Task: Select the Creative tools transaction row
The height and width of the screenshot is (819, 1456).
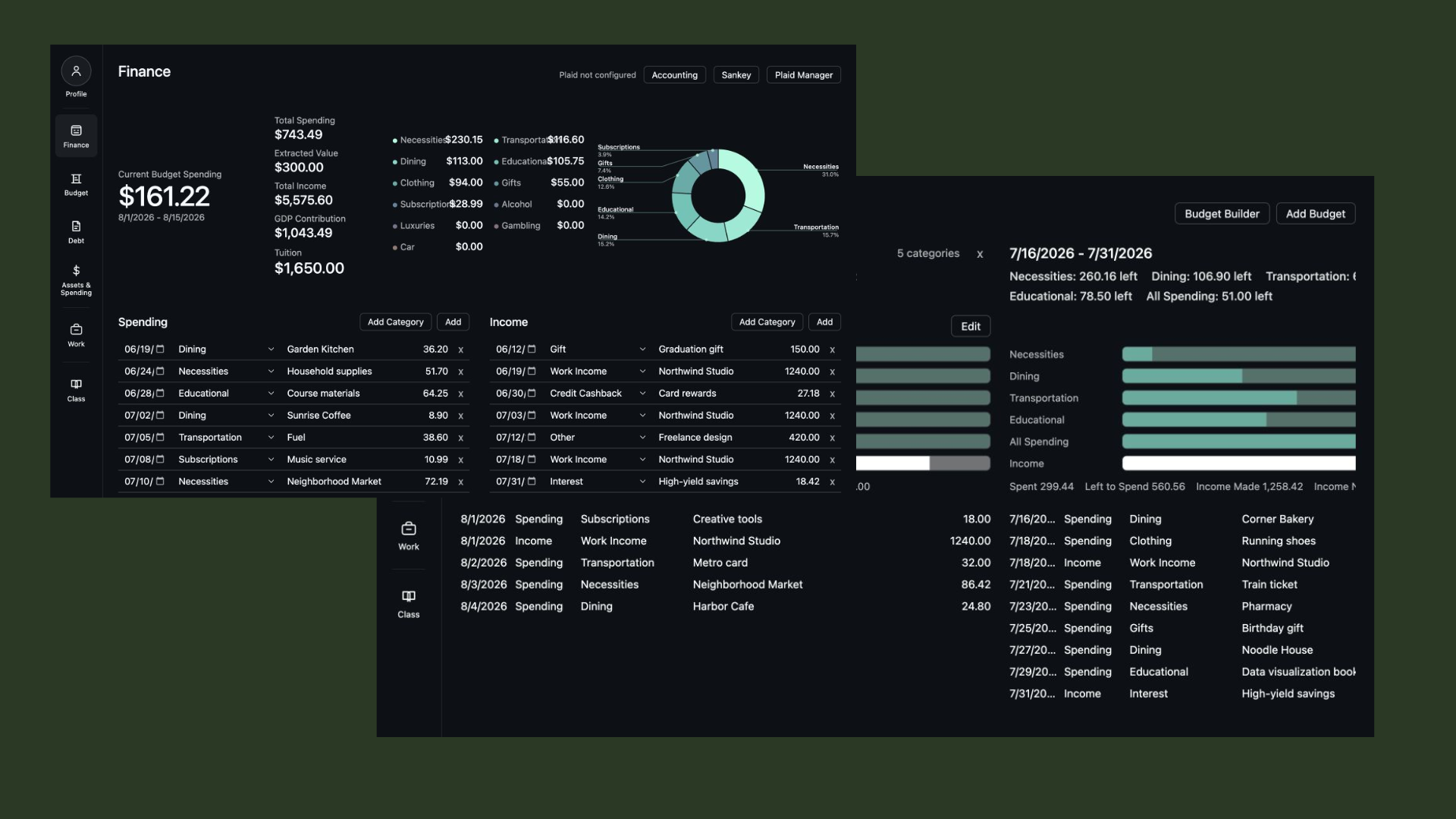Action: click(725, 519)
